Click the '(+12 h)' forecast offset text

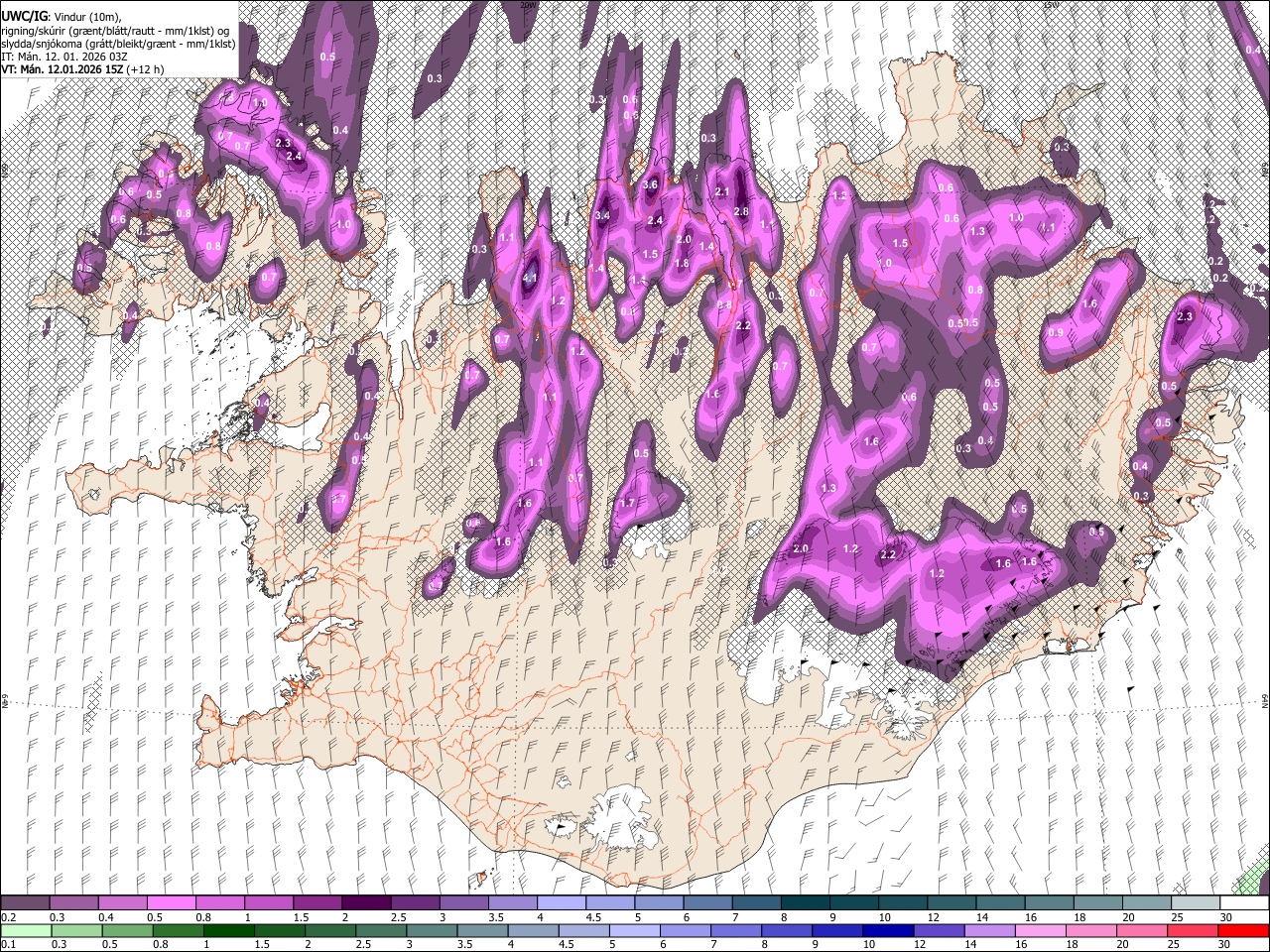click(x=145, y=69)
